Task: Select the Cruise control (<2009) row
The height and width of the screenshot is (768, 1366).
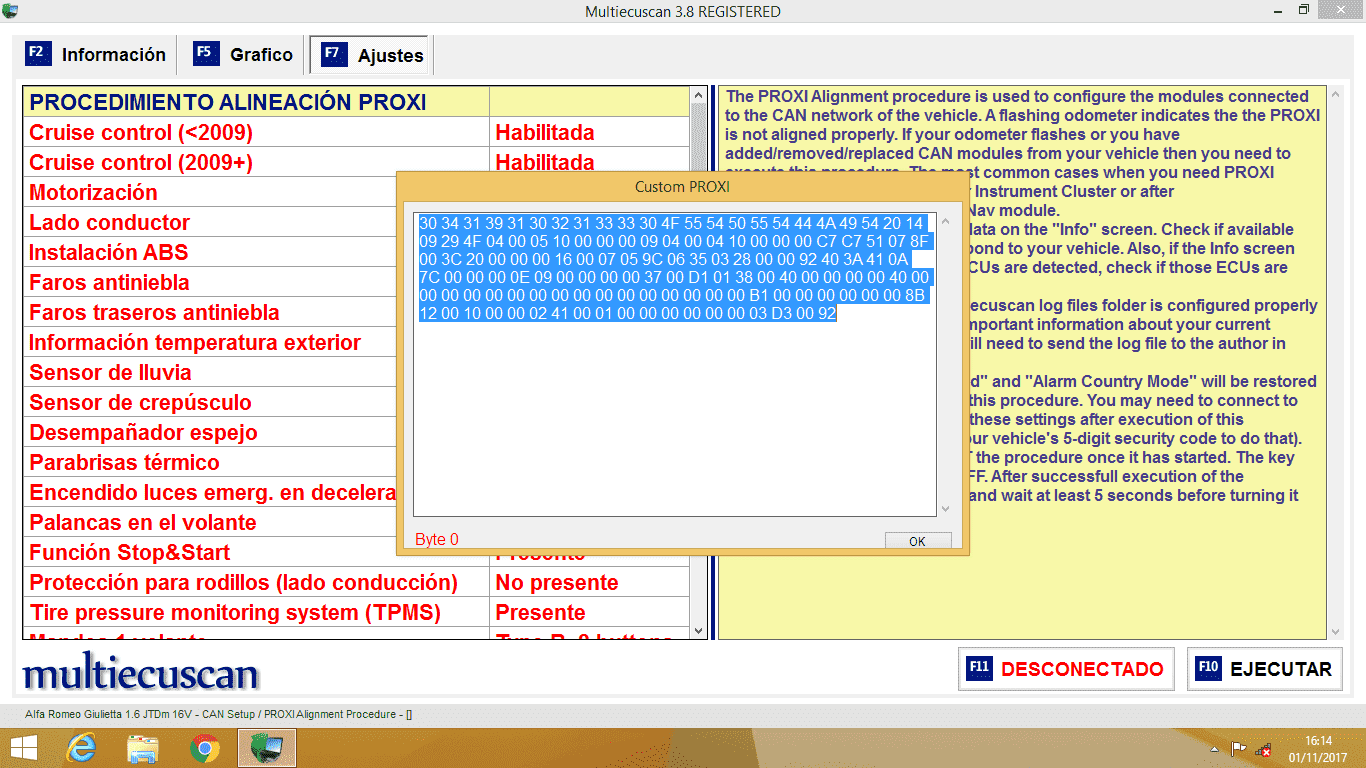Action: pos(357,132)
